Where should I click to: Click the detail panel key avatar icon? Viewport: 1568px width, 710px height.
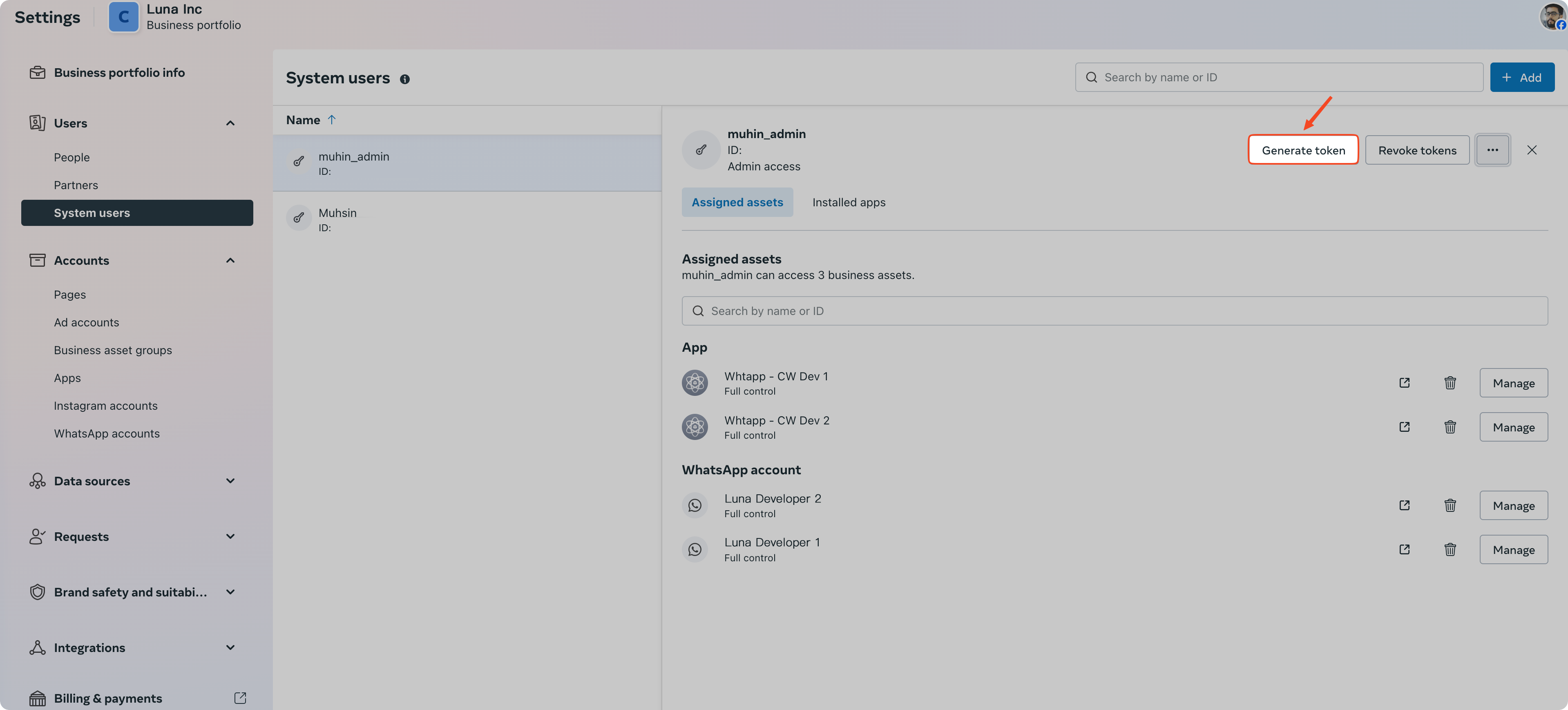click(701, 150)
